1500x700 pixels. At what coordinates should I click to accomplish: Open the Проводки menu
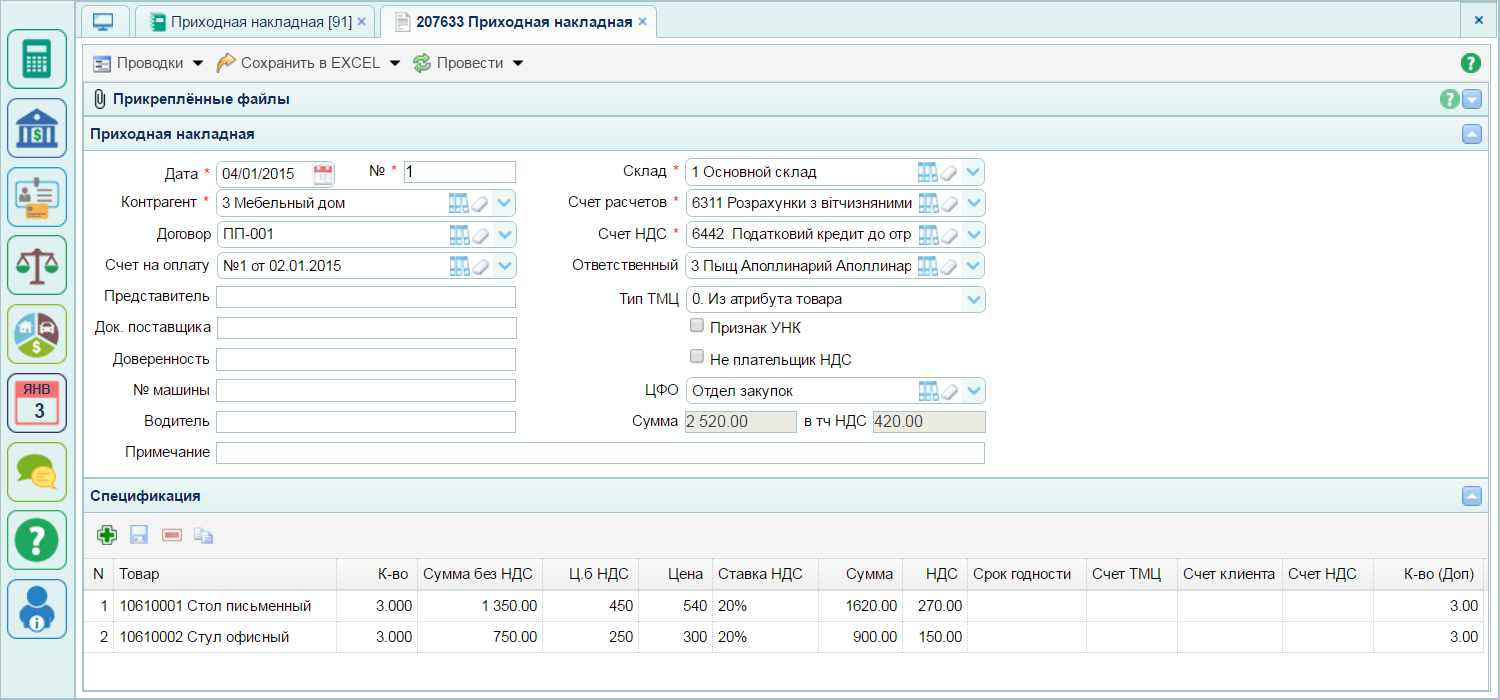148,63
